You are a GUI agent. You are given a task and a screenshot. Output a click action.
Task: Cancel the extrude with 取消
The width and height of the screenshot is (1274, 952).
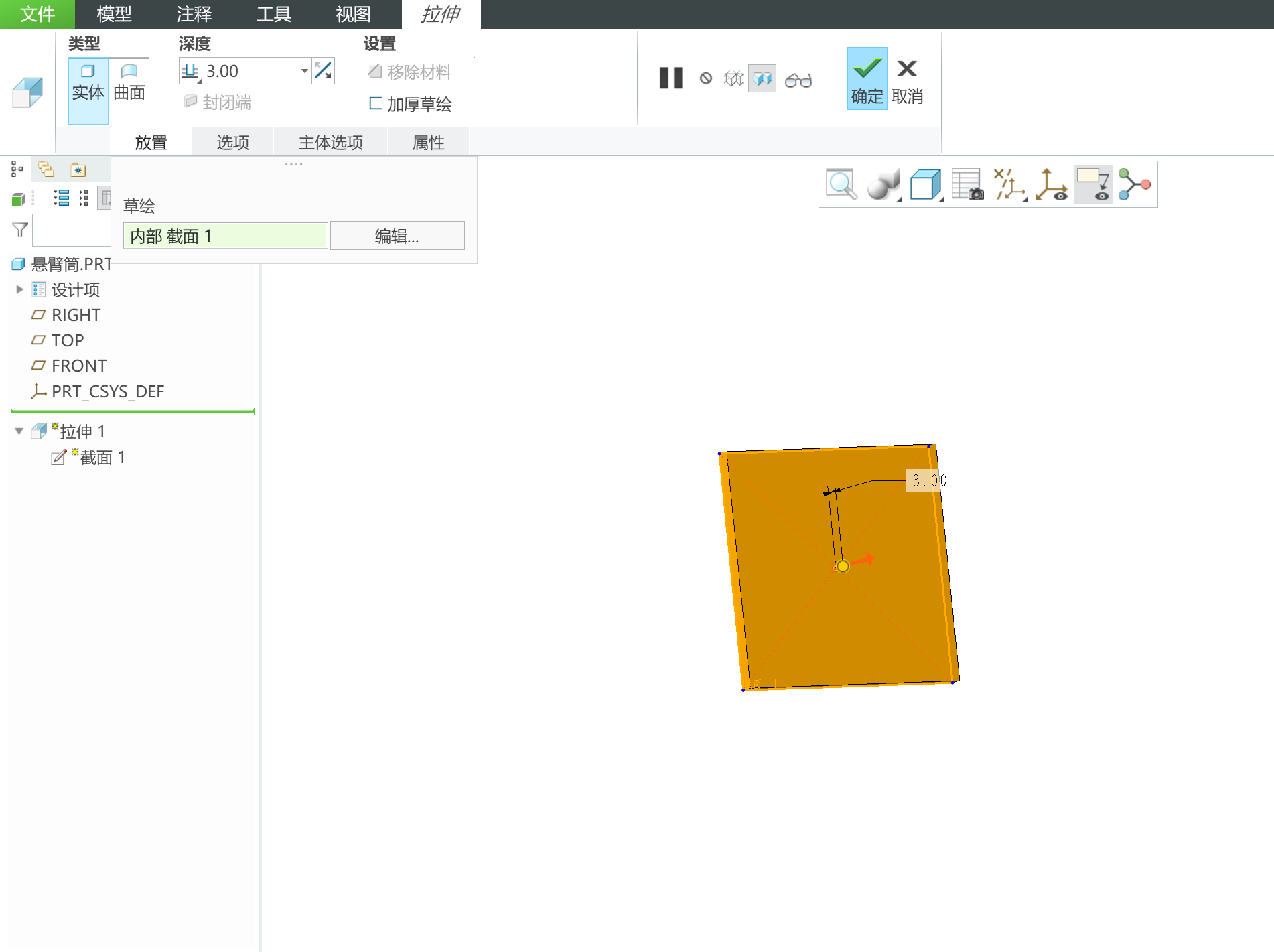(908, 81)
